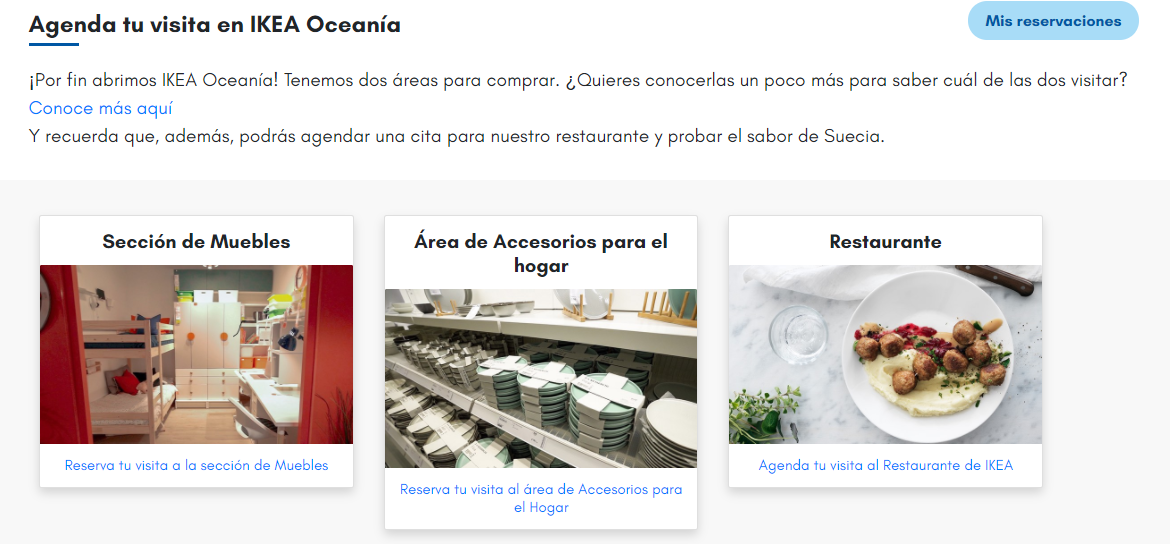Open the meatballs plate photo

coord(886,354)
